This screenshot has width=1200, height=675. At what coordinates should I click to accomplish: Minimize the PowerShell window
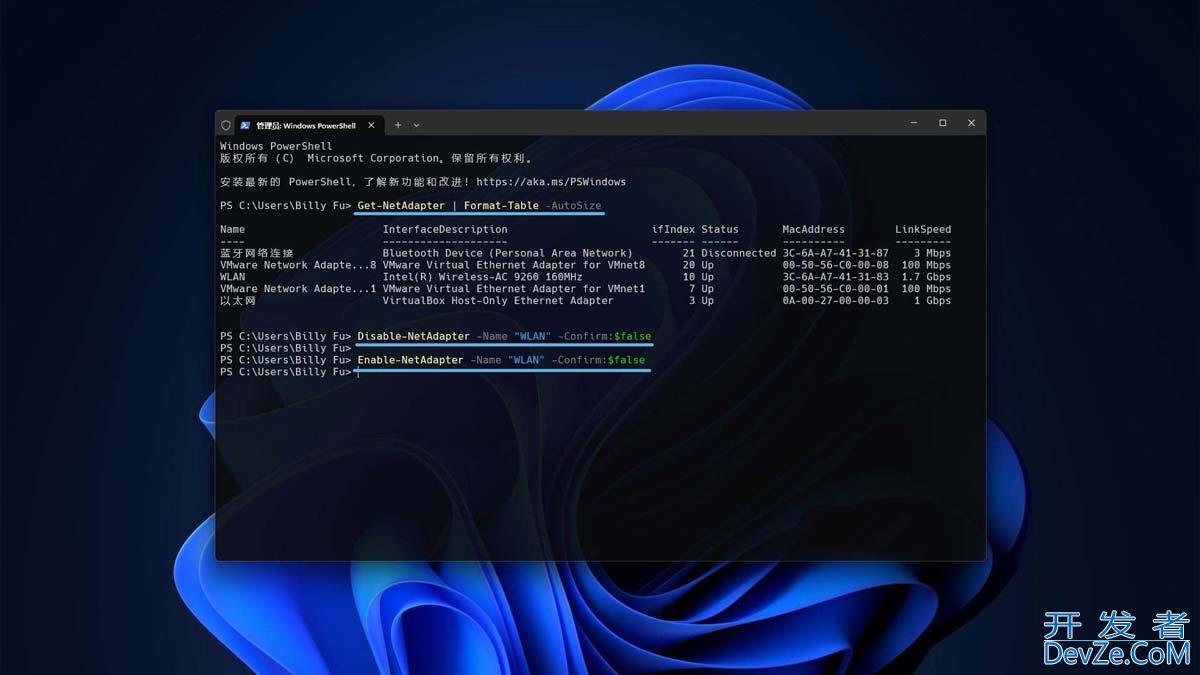tap(914, 123)
